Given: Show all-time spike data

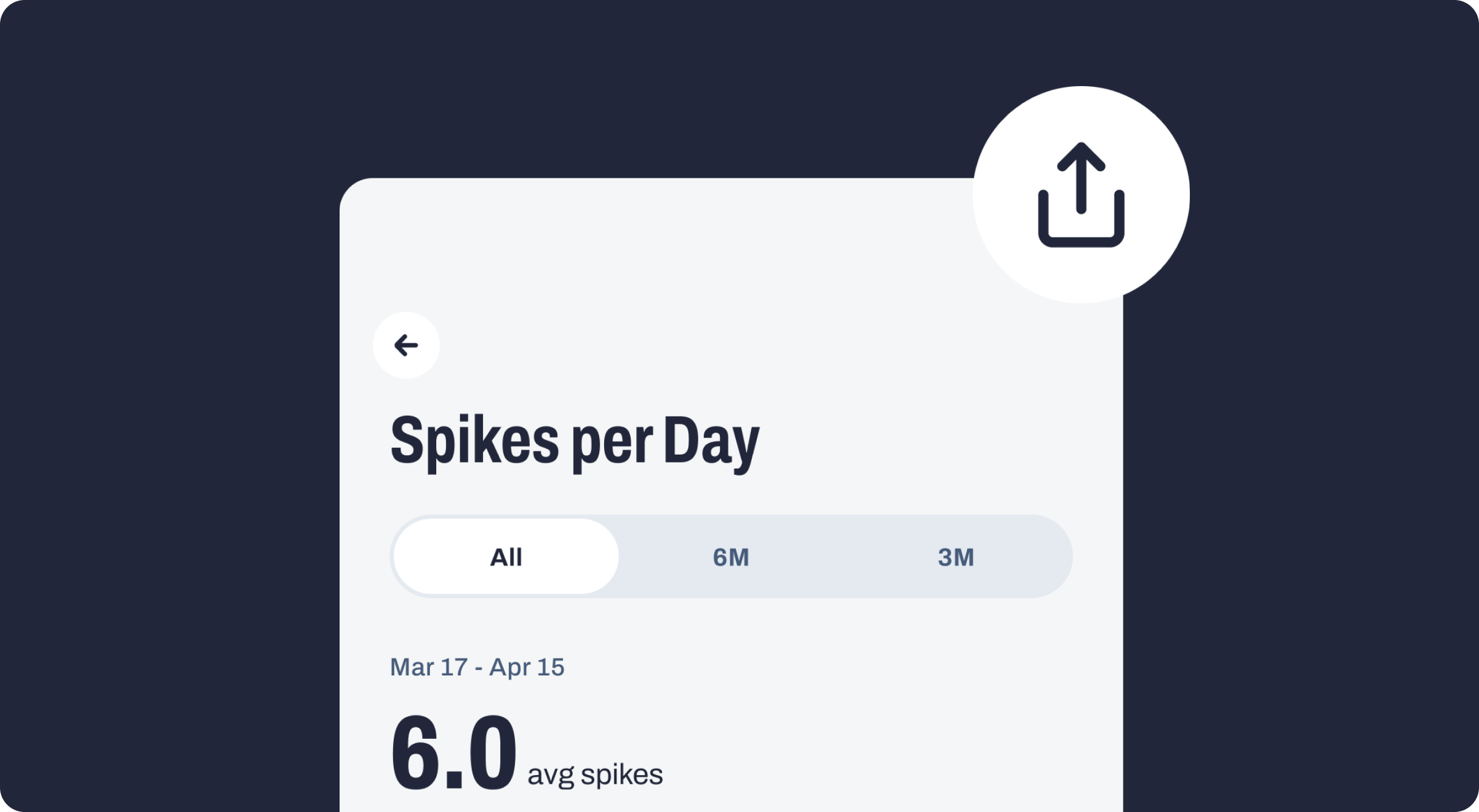Looking at the screenshot, I should coord(506,557).
